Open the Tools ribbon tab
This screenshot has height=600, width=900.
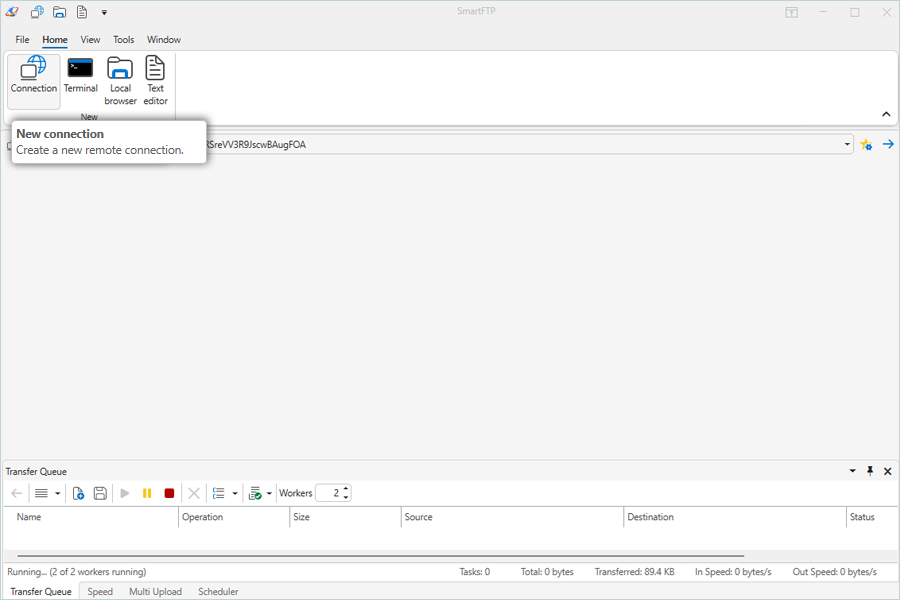pos(123,40)
